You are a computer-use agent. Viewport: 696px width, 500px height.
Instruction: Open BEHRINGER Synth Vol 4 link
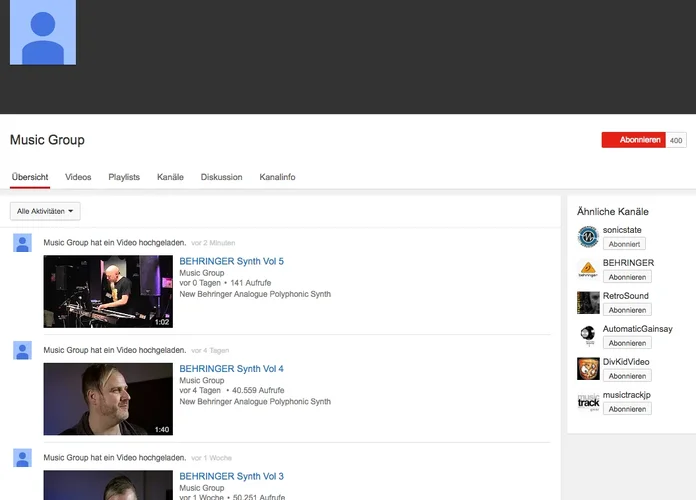click(x=231, y=369)
